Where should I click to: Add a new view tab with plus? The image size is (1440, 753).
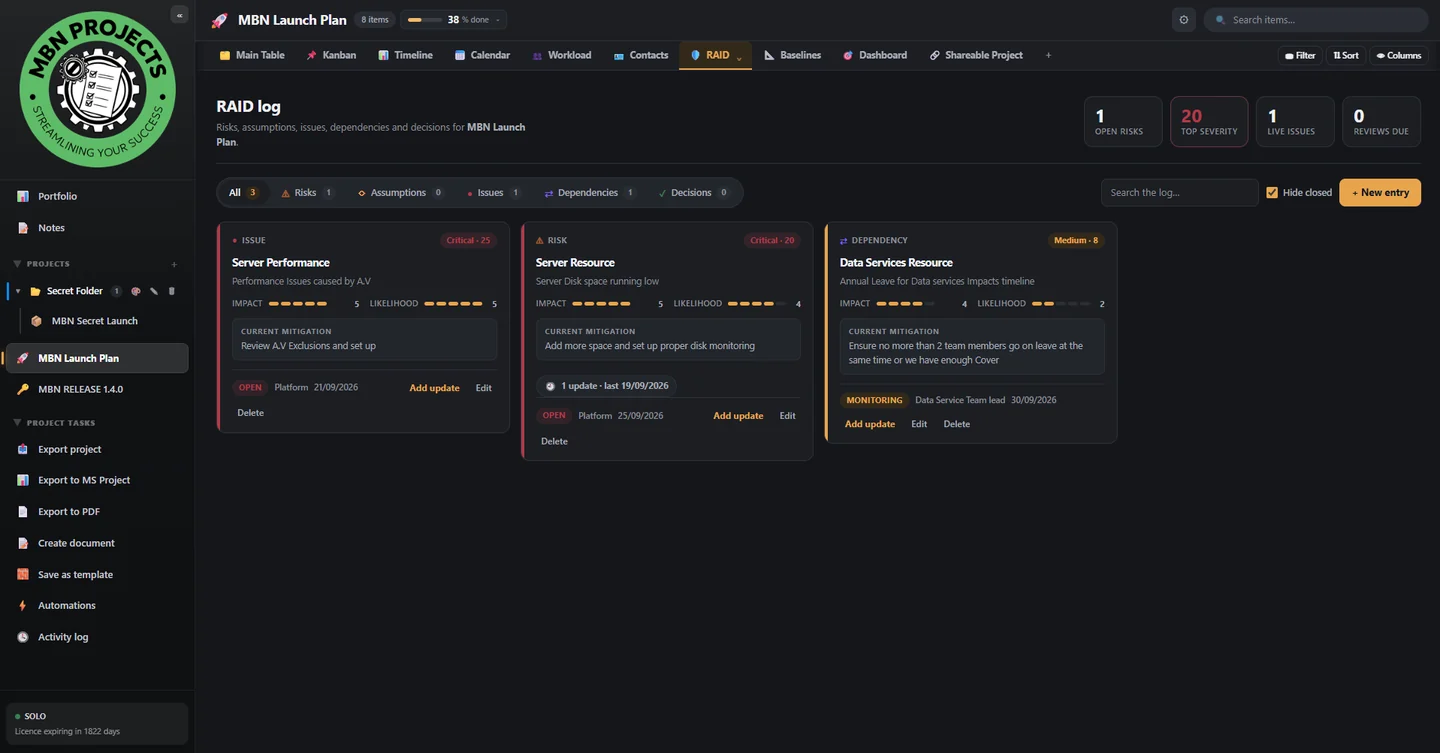click(x=1048, y=55)
